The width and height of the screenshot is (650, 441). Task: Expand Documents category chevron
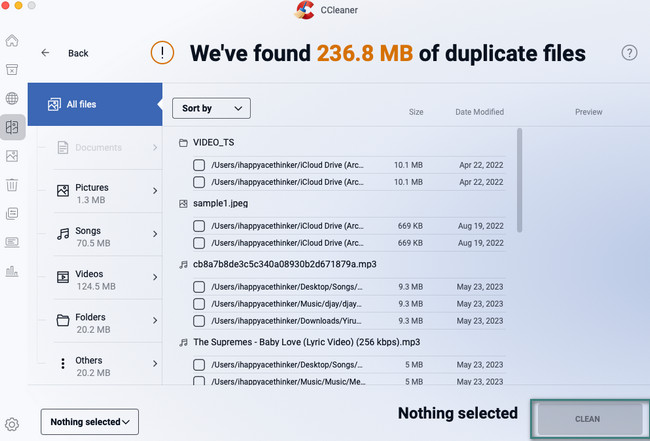(155, 148)
